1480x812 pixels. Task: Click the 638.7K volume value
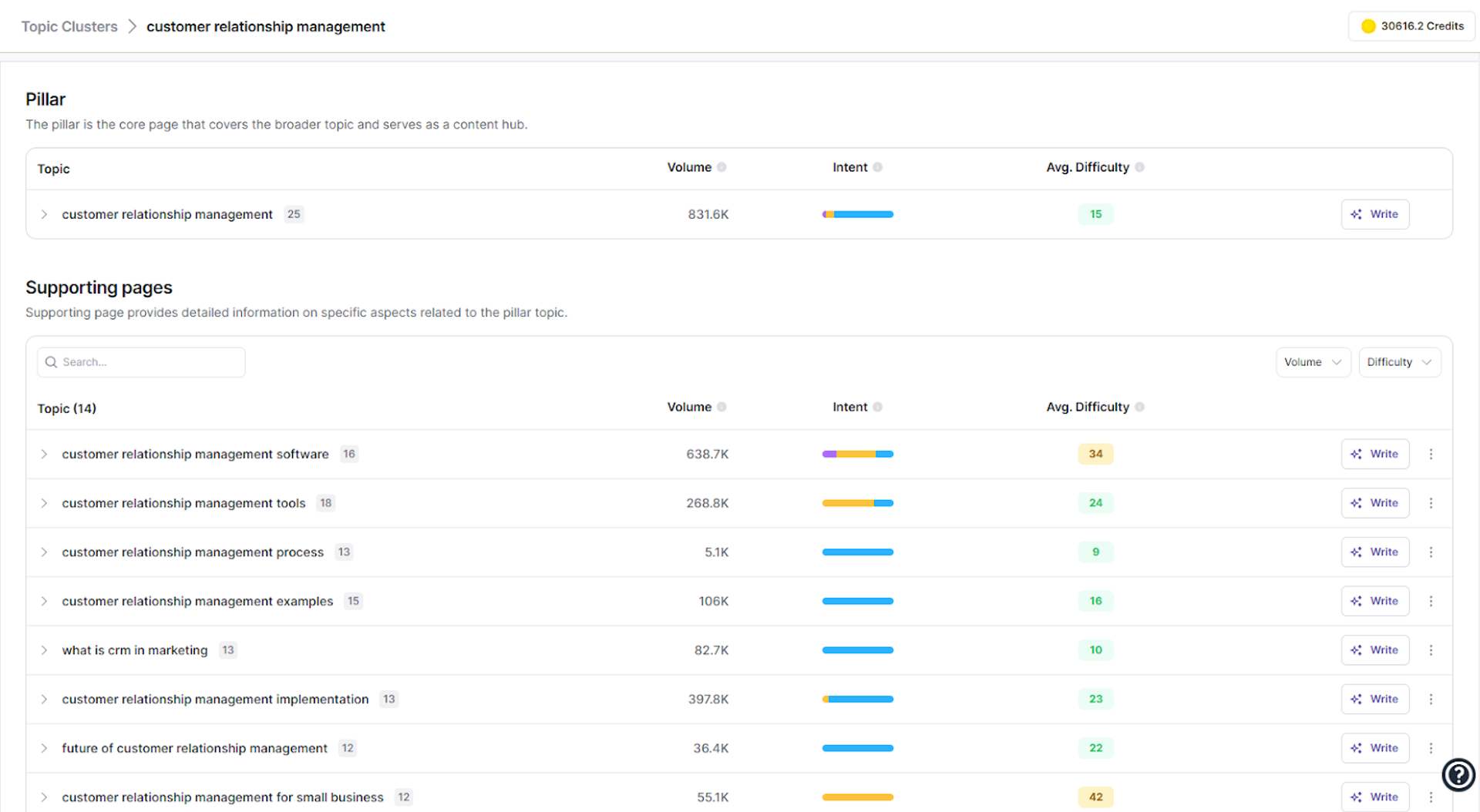tap(707, 454)
